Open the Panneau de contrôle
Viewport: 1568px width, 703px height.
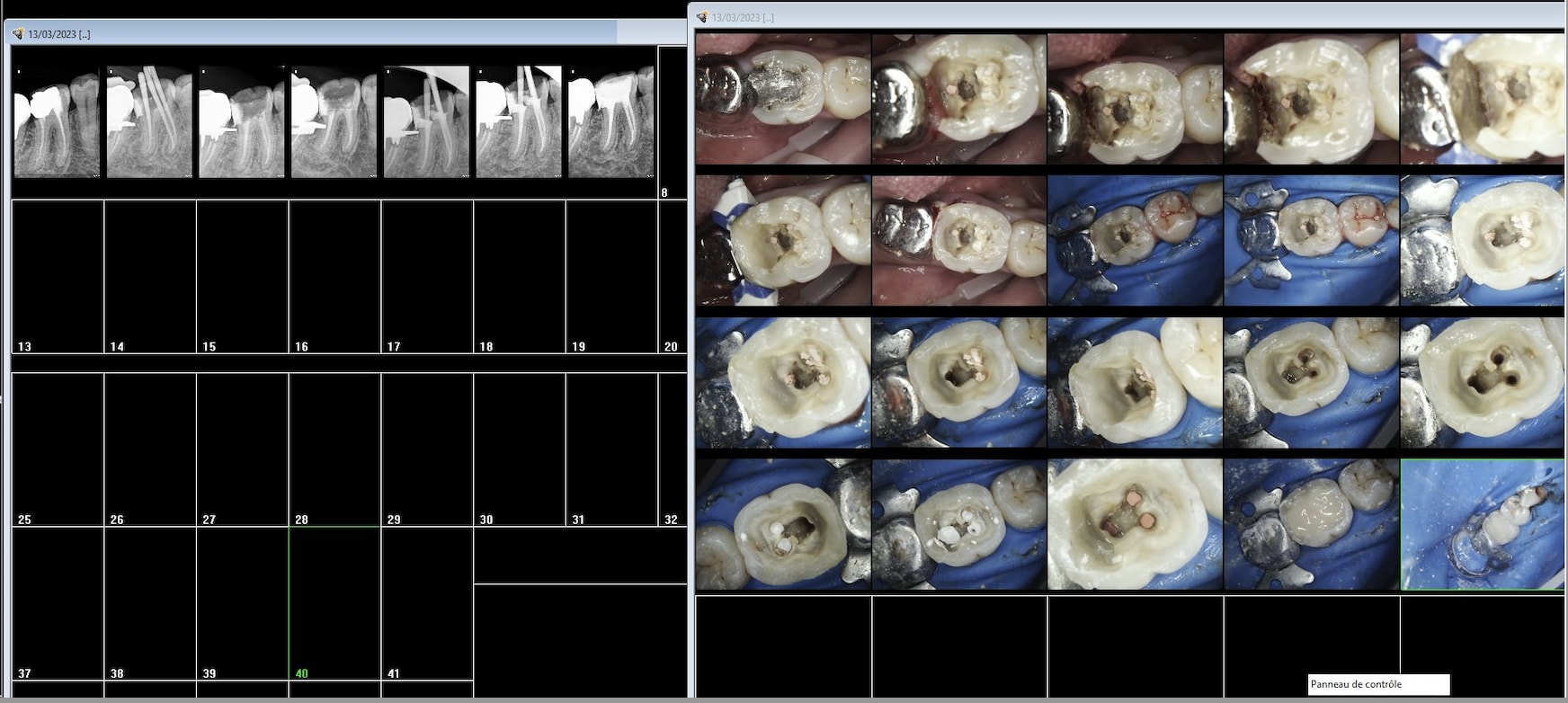pyautogui.click(x=1377, y=684)
